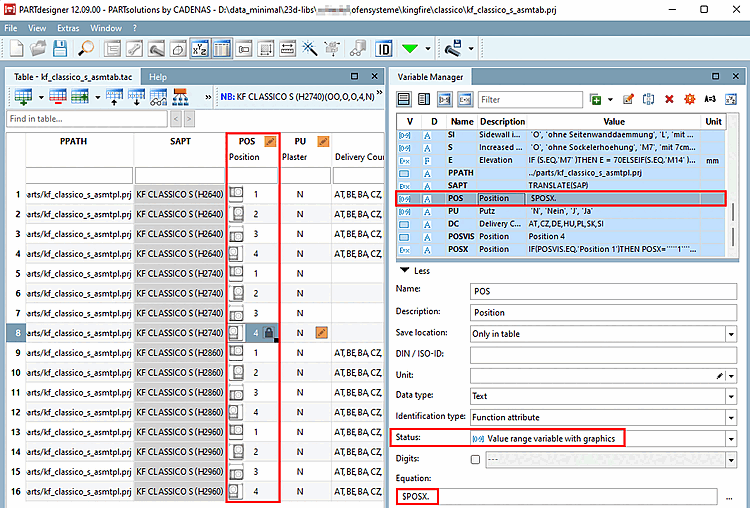This screenshot has height=508, width=750.
Task: Click the red X delete variable icon
Action: (669, 99)
